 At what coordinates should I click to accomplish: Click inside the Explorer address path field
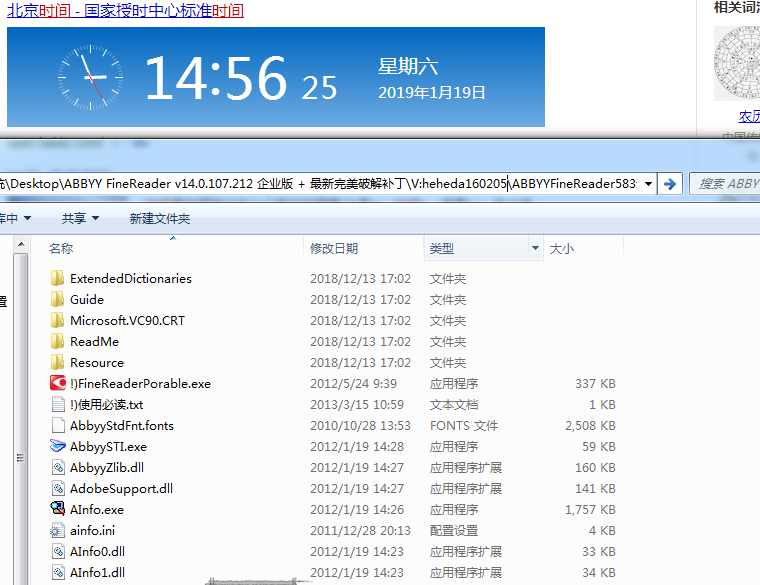coord(320,184)
